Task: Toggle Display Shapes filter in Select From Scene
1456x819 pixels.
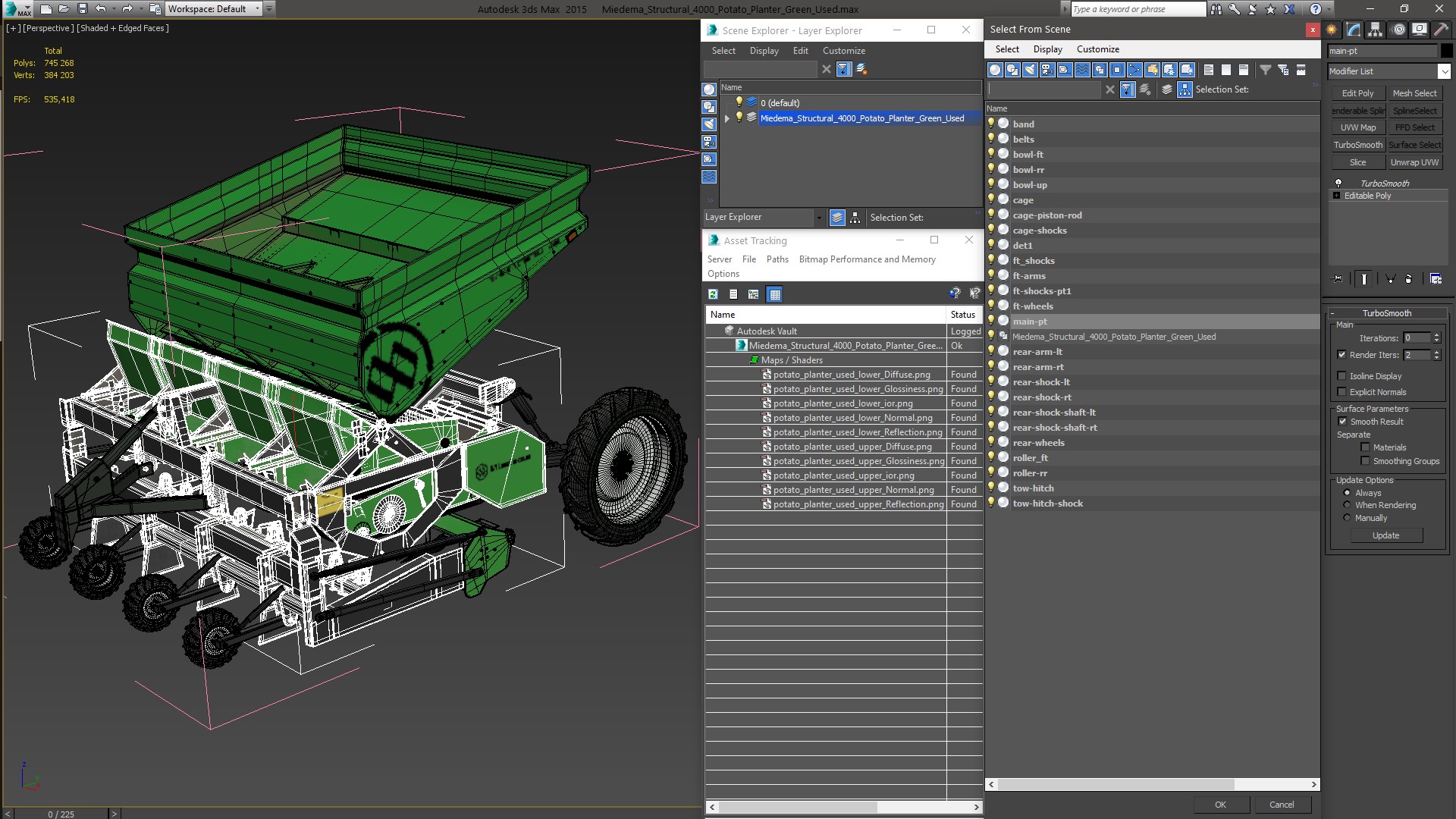Action: [1012, 70]
